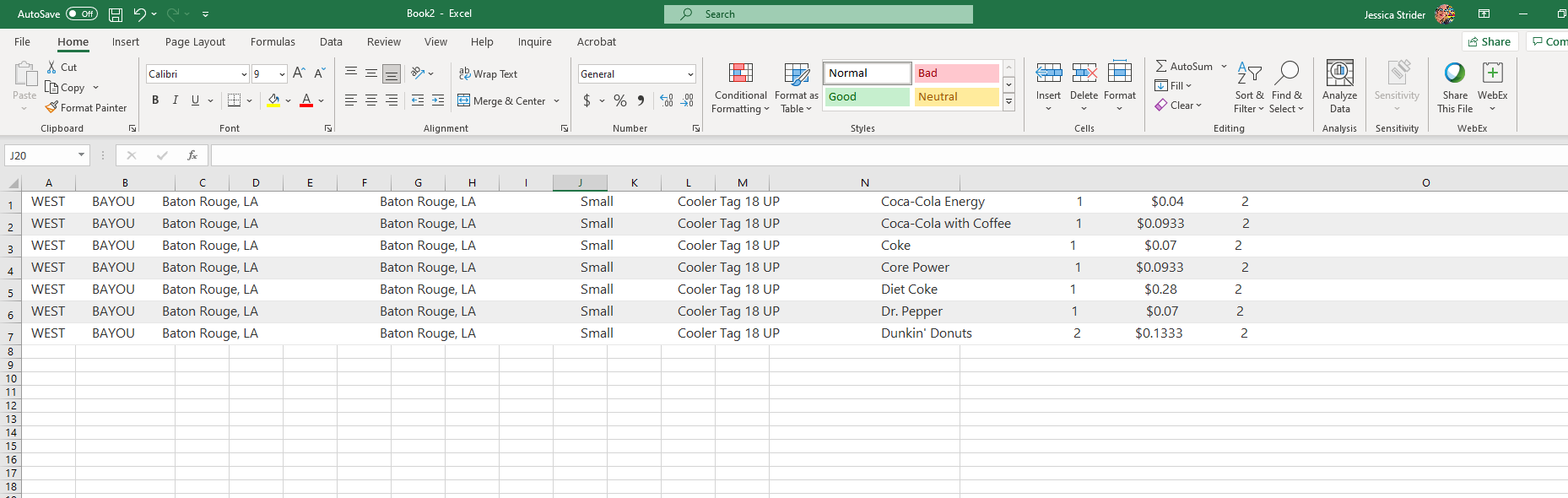Open Sort & Filter icon
1568x498 pixels.
coord(1249,73)
